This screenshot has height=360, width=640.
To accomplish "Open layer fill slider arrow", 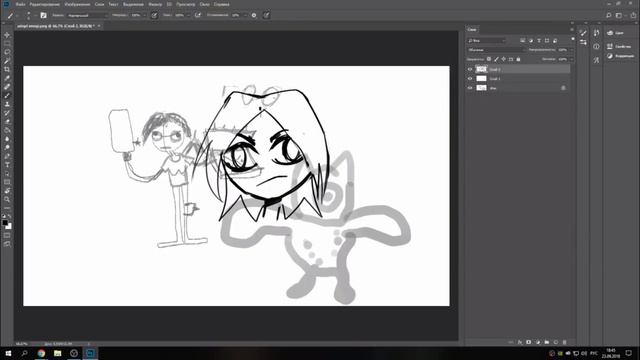I will (x=572, y=59).
